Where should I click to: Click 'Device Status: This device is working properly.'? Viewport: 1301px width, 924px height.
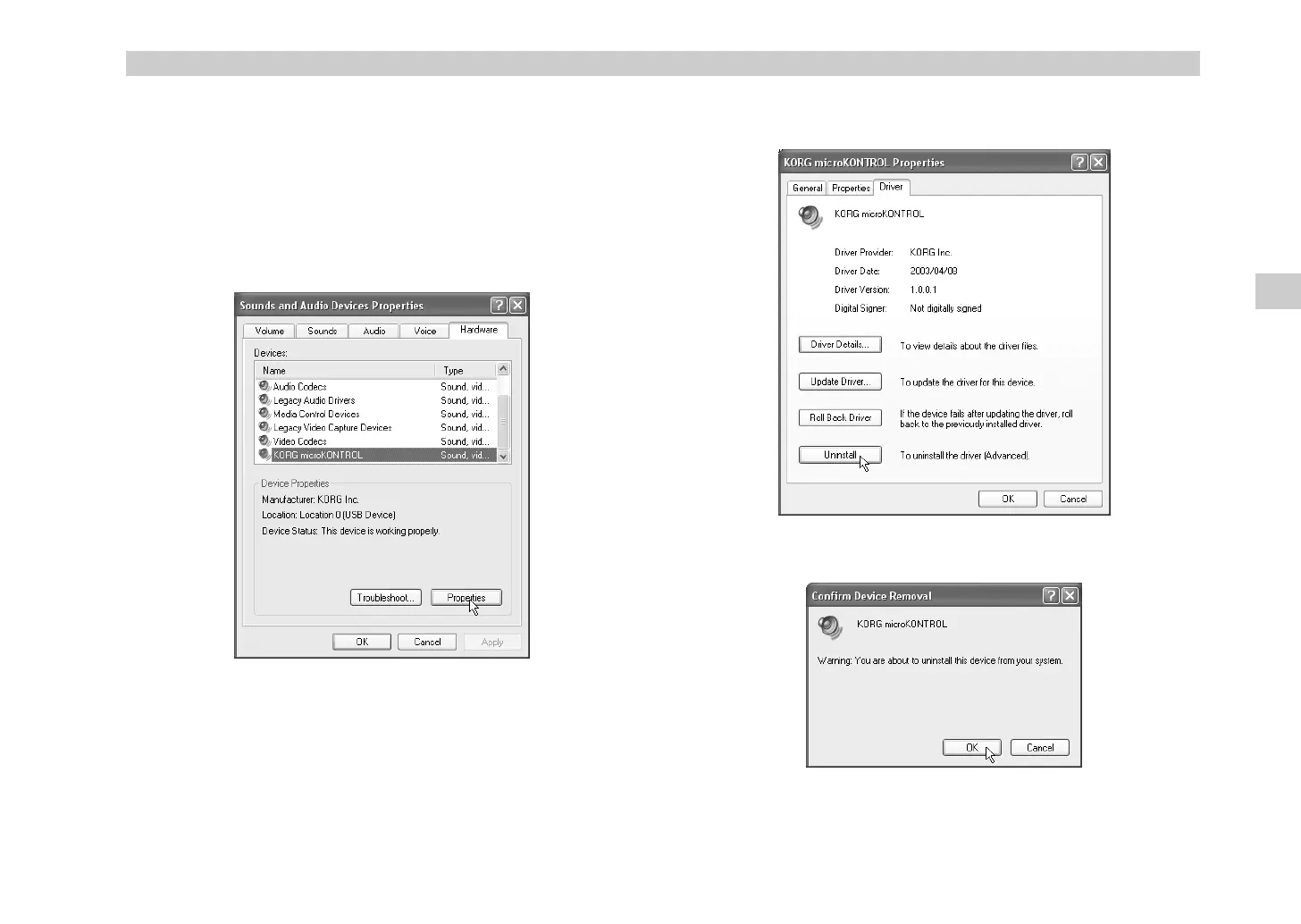tap(351, 531)
